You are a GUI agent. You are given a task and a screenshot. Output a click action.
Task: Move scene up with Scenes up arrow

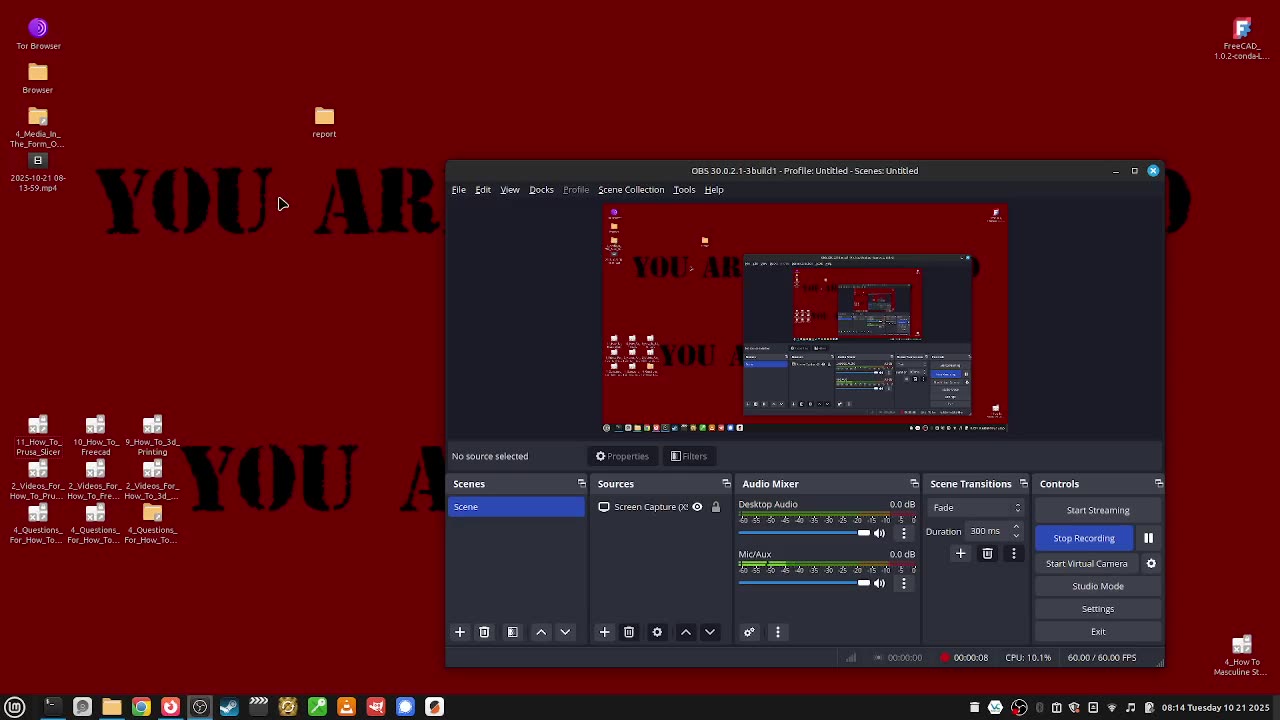541,632
